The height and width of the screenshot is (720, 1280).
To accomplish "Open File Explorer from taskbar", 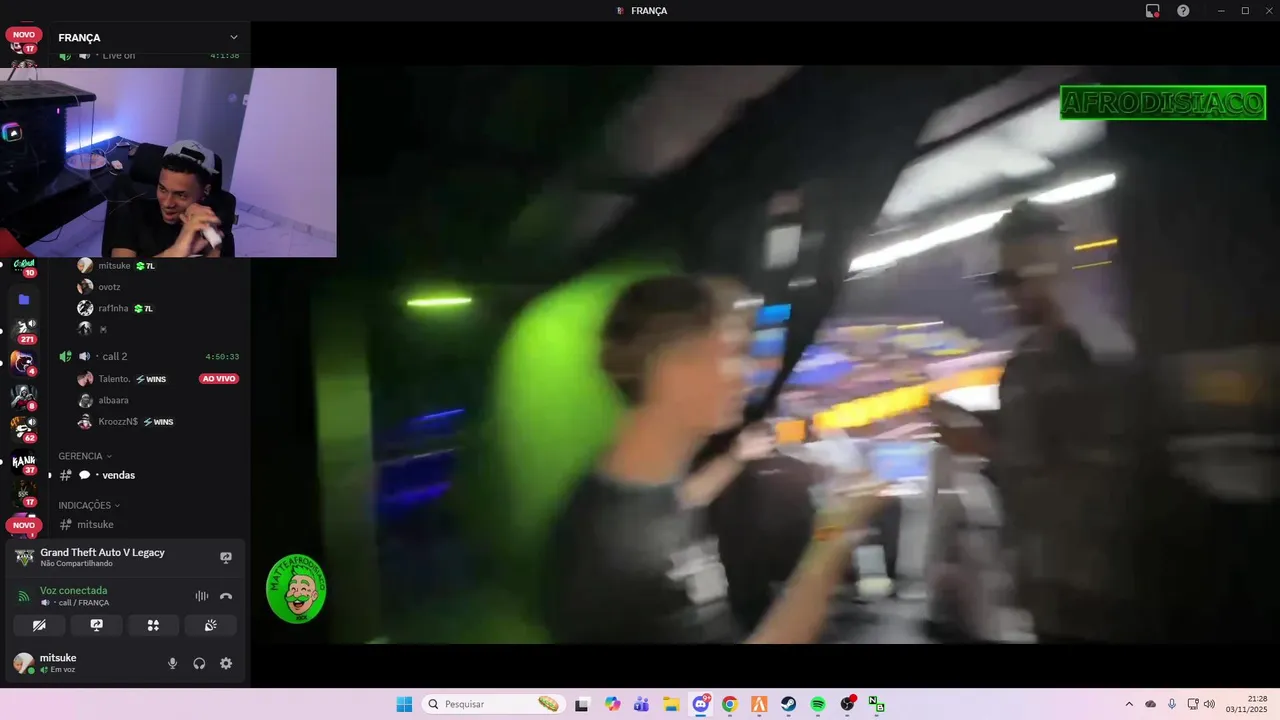I will tap(671, 704).
